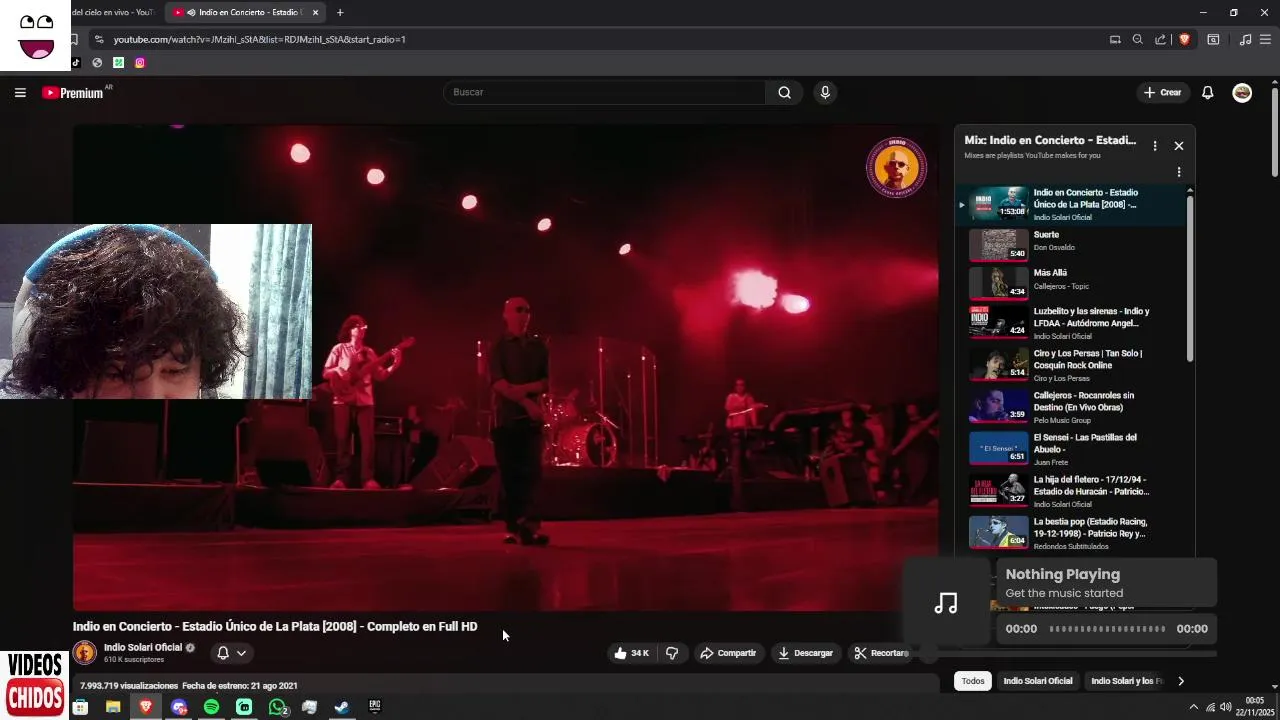1280x720 pixels.
Task: Open WhatsApp from the taskbar
Action: click(x=277, y=707)
